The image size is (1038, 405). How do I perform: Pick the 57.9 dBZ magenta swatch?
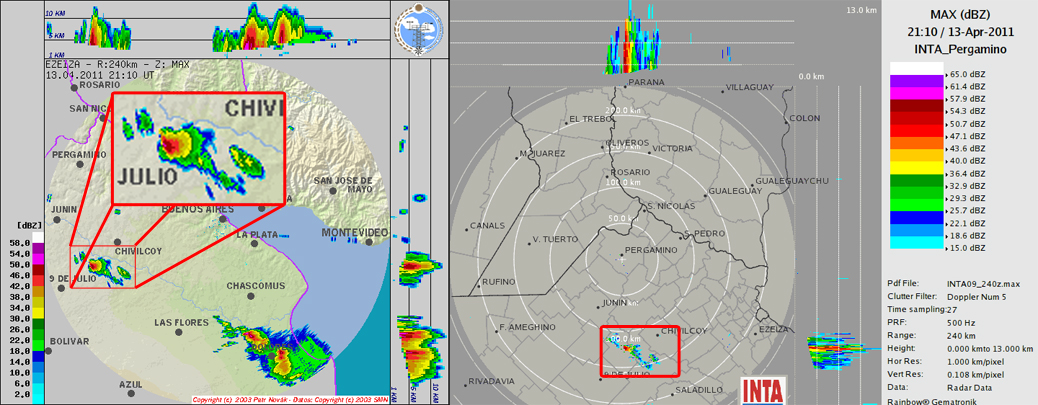[916, 93]
